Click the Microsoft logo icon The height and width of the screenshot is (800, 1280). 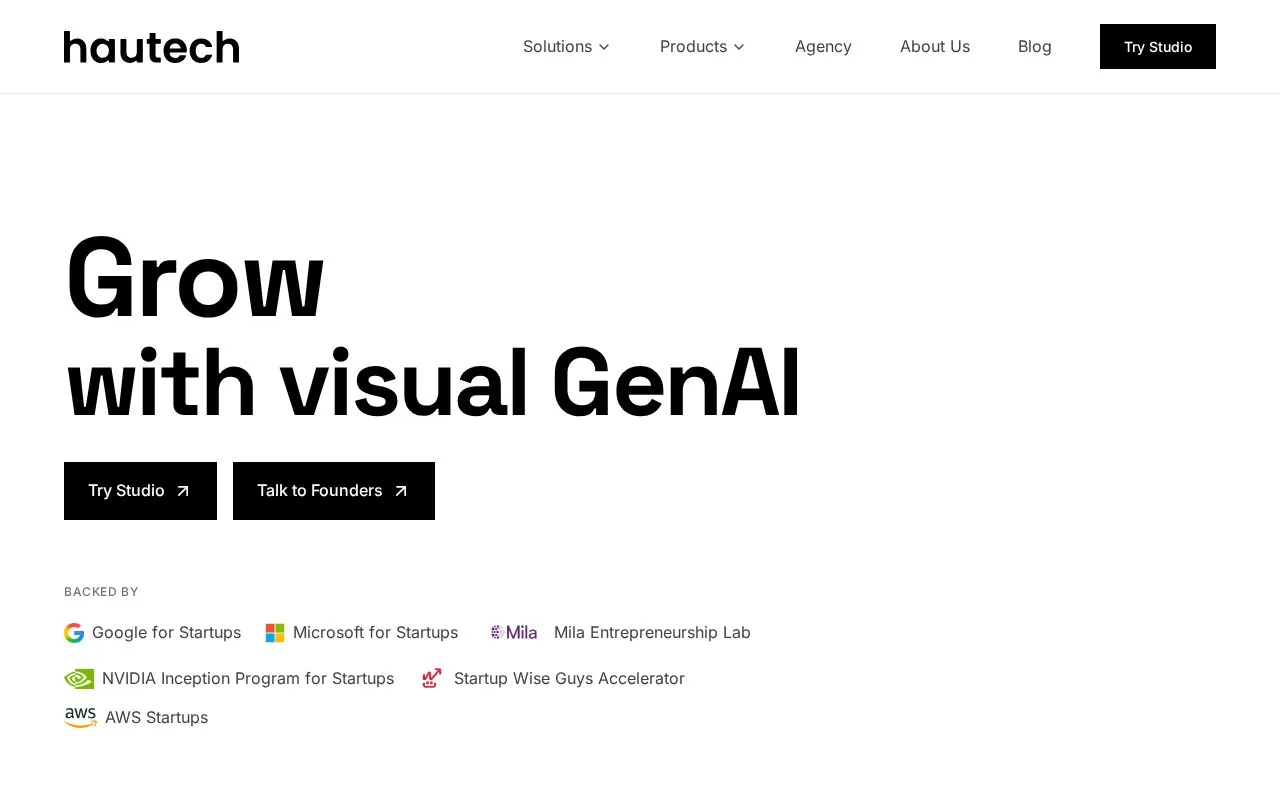point(275,633)
